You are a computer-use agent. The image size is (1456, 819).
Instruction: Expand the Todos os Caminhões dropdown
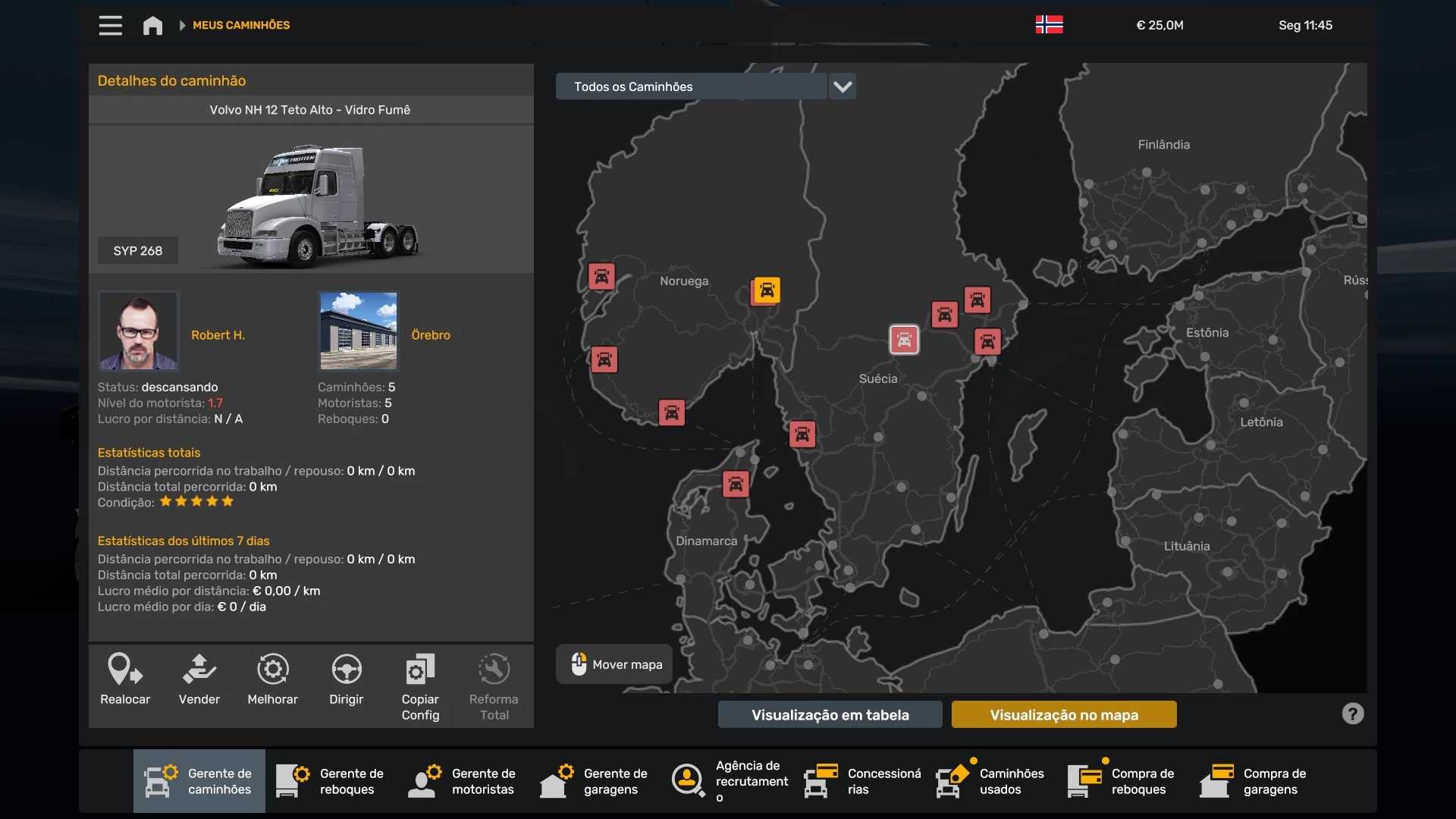click(690, 86)
